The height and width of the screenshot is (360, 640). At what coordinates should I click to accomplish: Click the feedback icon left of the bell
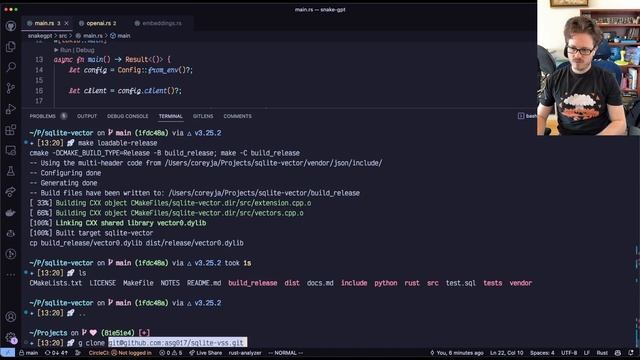pos(618,353)
